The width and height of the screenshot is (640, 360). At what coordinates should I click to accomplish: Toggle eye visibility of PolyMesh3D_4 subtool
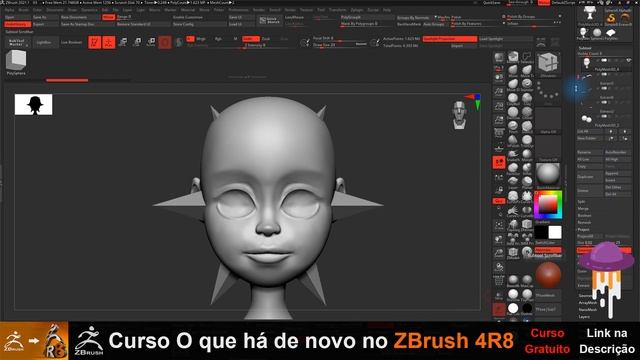click(x=629, y=60)
